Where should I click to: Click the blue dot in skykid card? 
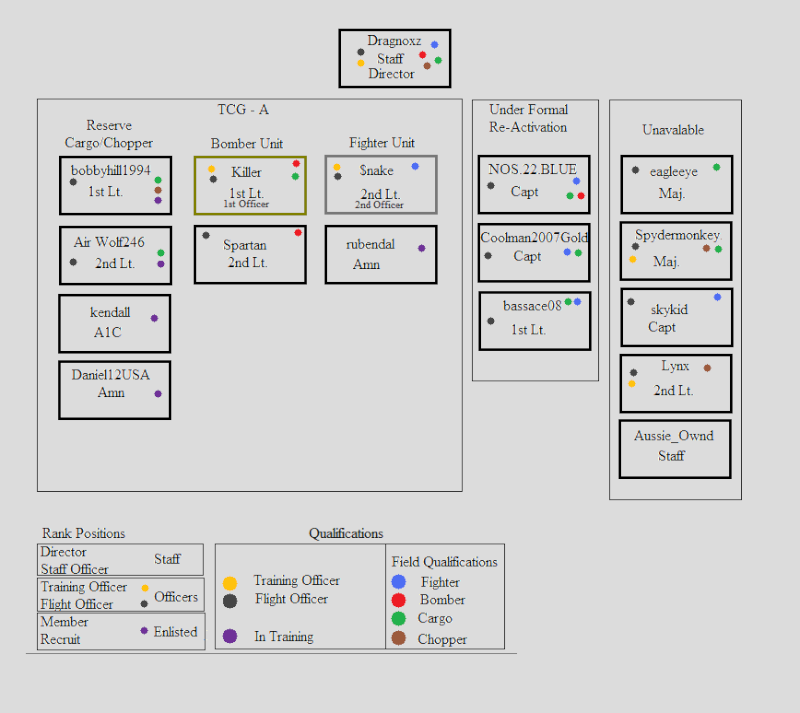(x=717, y=297)
